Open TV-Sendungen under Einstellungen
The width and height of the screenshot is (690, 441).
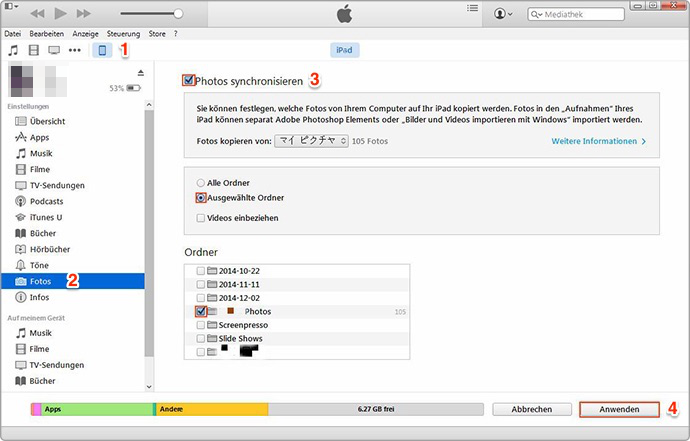click(73, 185)
